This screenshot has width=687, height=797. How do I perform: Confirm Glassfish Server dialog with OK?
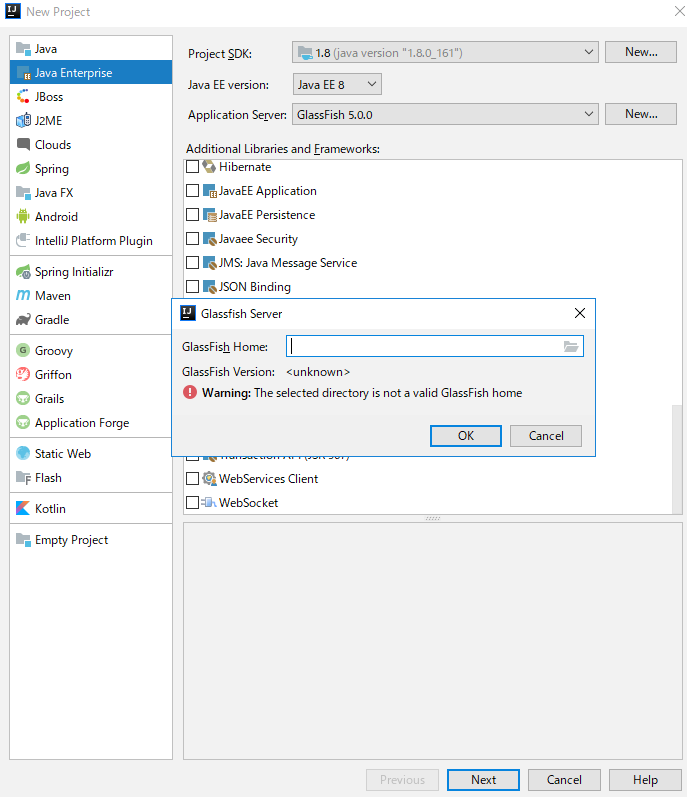point(465,436)
